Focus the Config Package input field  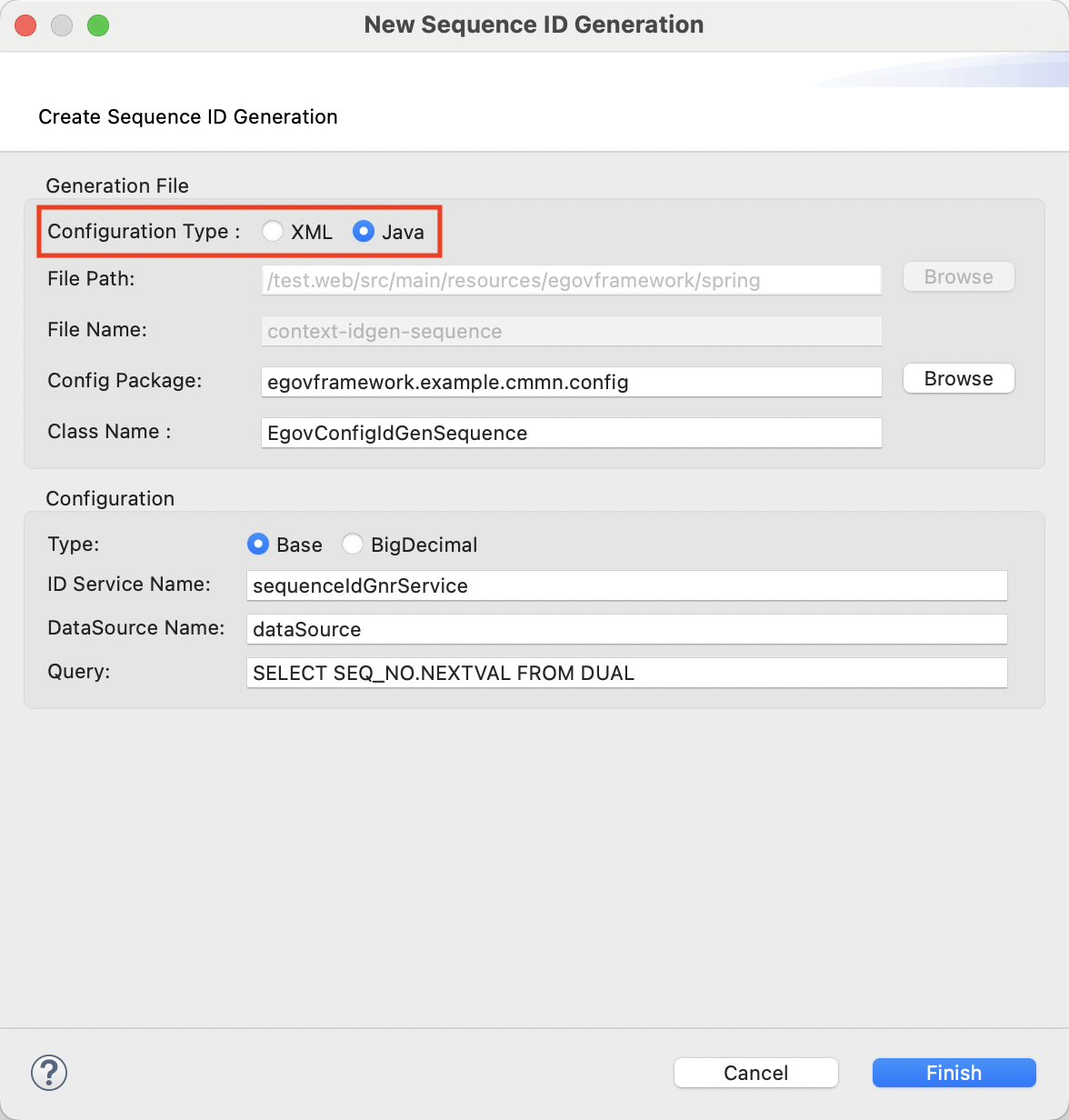[x=571, y=382]
